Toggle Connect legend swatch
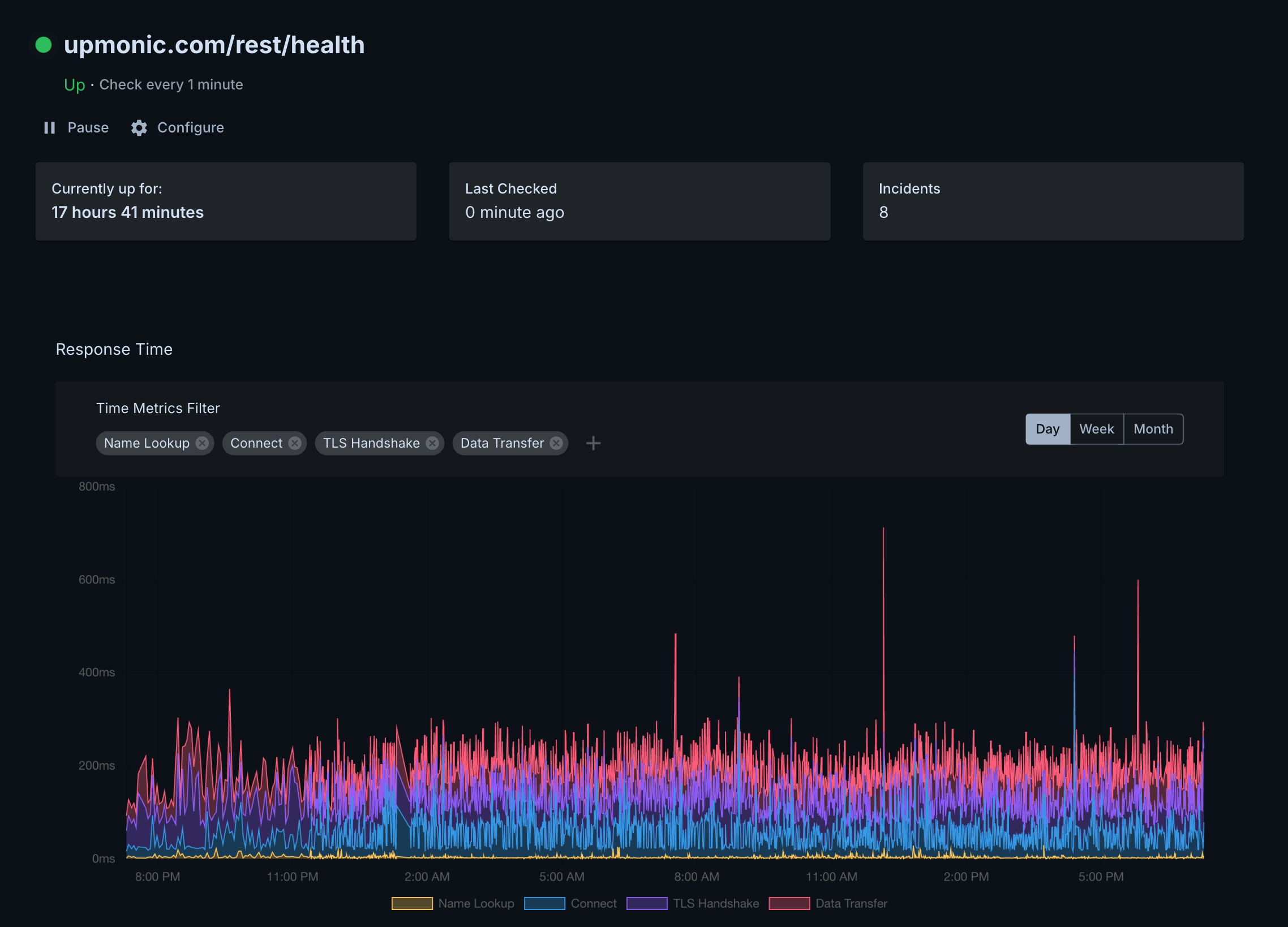 544,903
